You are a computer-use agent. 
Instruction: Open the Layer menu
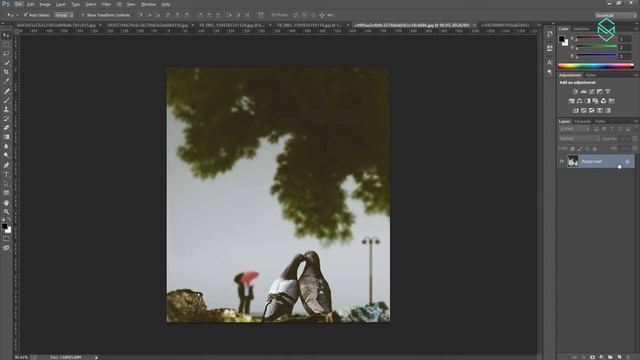pos(60,4)
